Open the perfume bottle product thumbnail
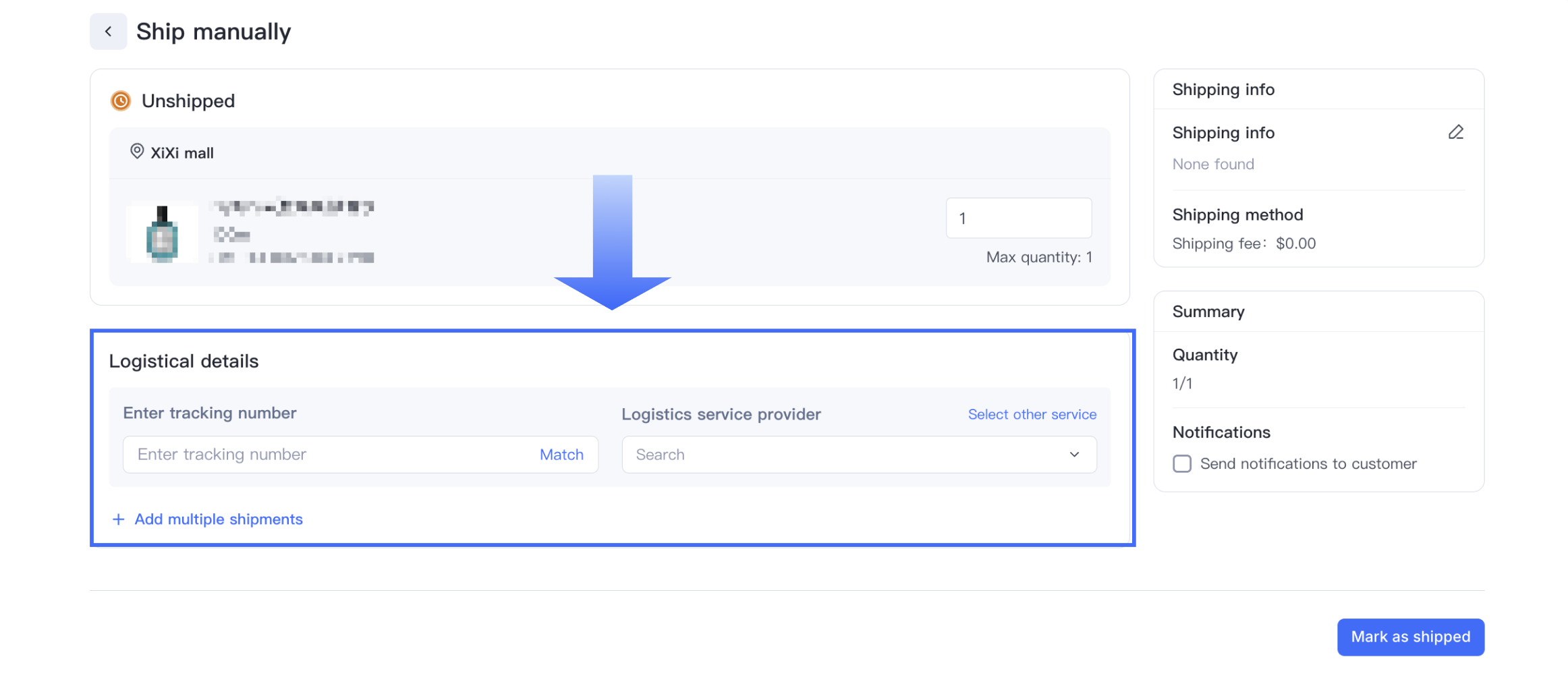This screenshot has width=1568, height=688. 162,233
